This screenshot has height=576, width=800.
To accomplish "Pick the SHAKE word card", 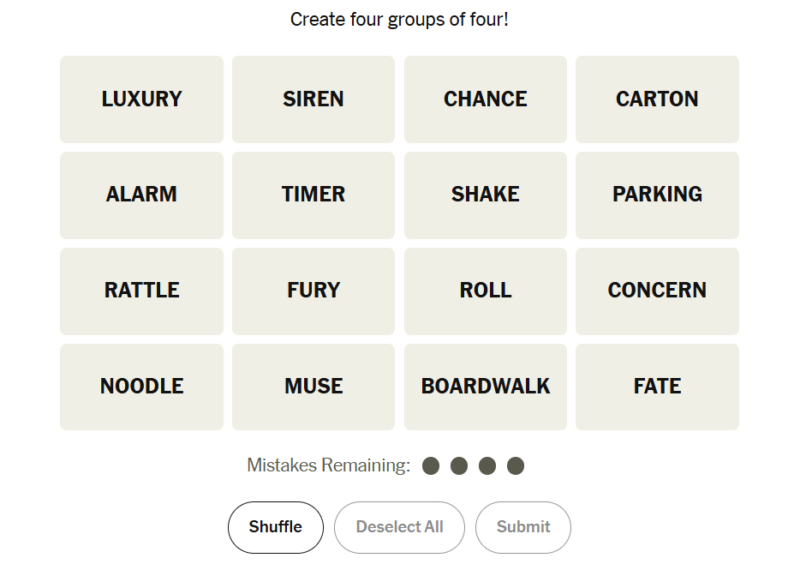I will (x=485, y=195).
